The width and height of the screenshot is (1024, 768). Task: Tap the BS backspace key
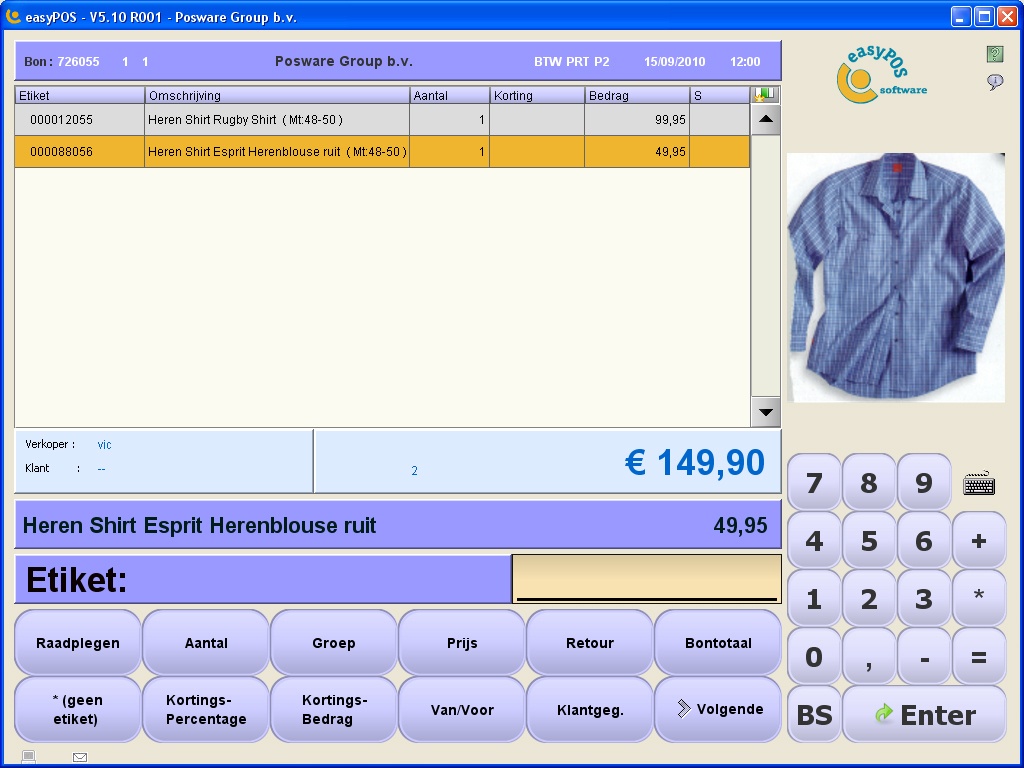814,714
